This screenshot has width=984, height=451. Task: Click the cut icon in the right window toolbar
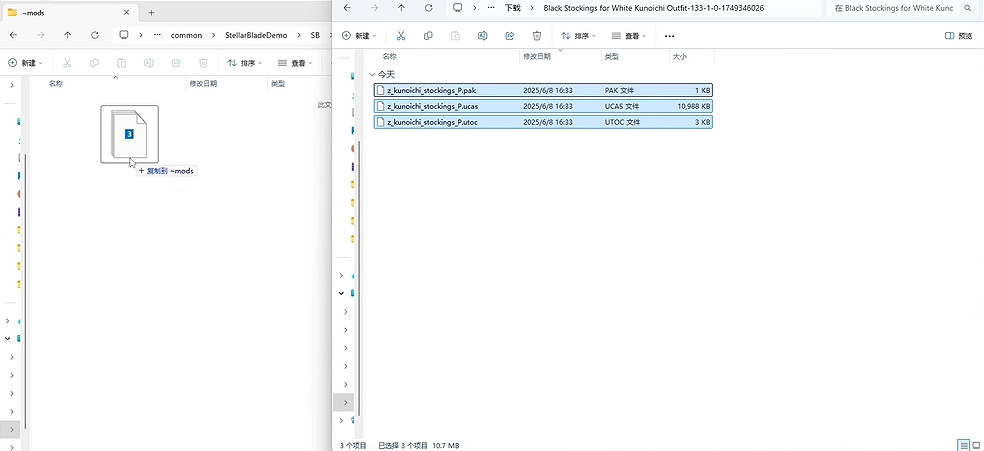400,36
